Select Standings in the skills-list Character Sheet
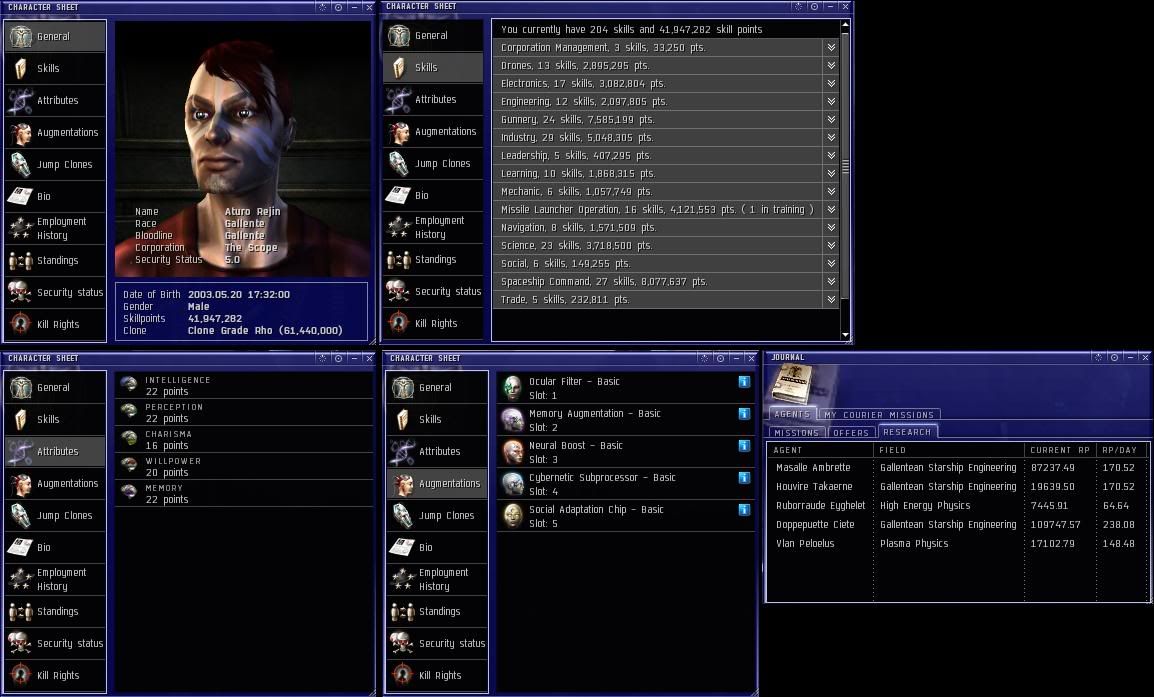This screenshot has width=1154, height=697. (x=433, y=260)
